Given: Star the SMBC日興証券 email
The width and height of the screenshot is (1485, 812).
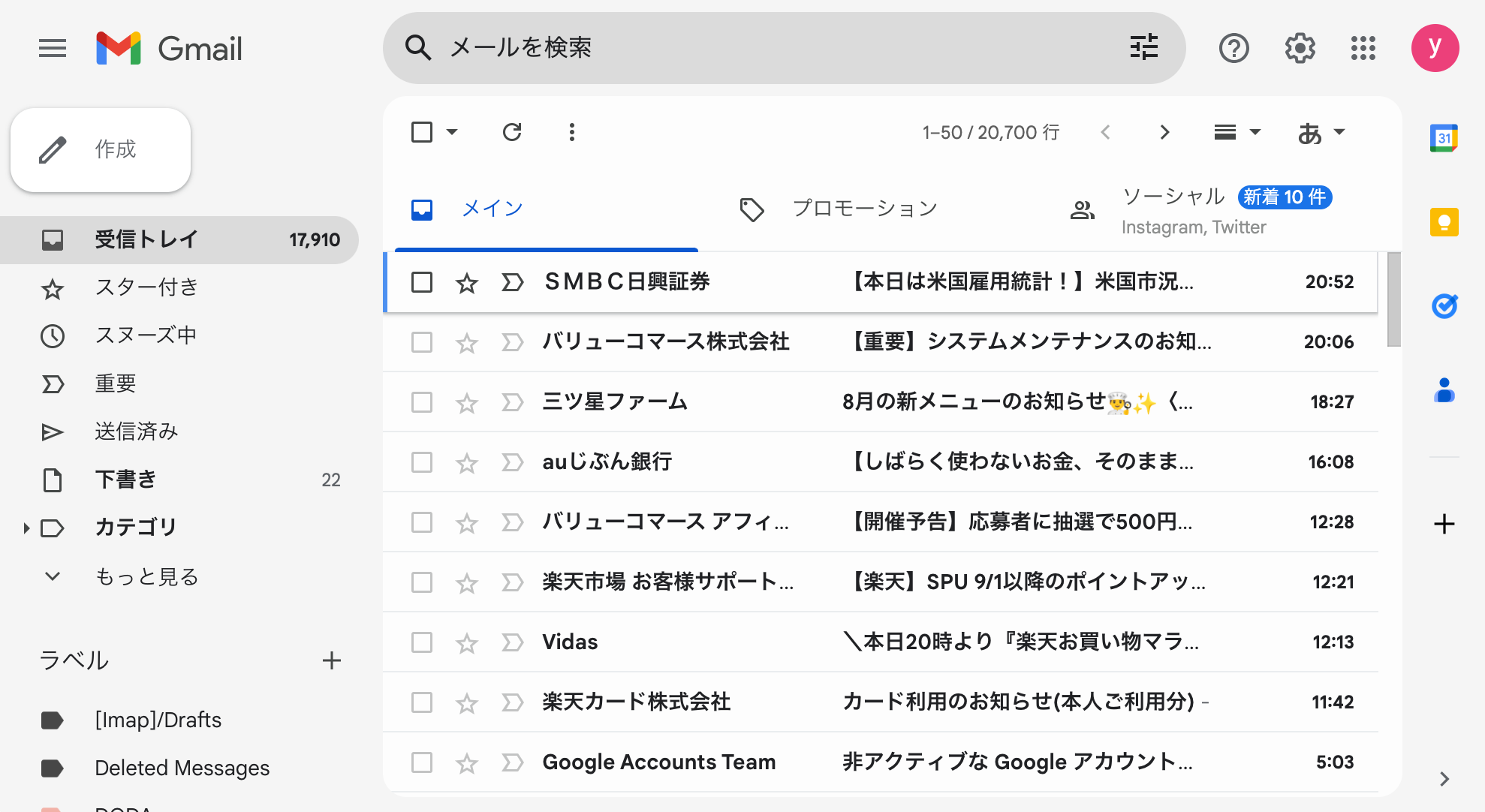Looking at the screenshot, I should [467, 283].
